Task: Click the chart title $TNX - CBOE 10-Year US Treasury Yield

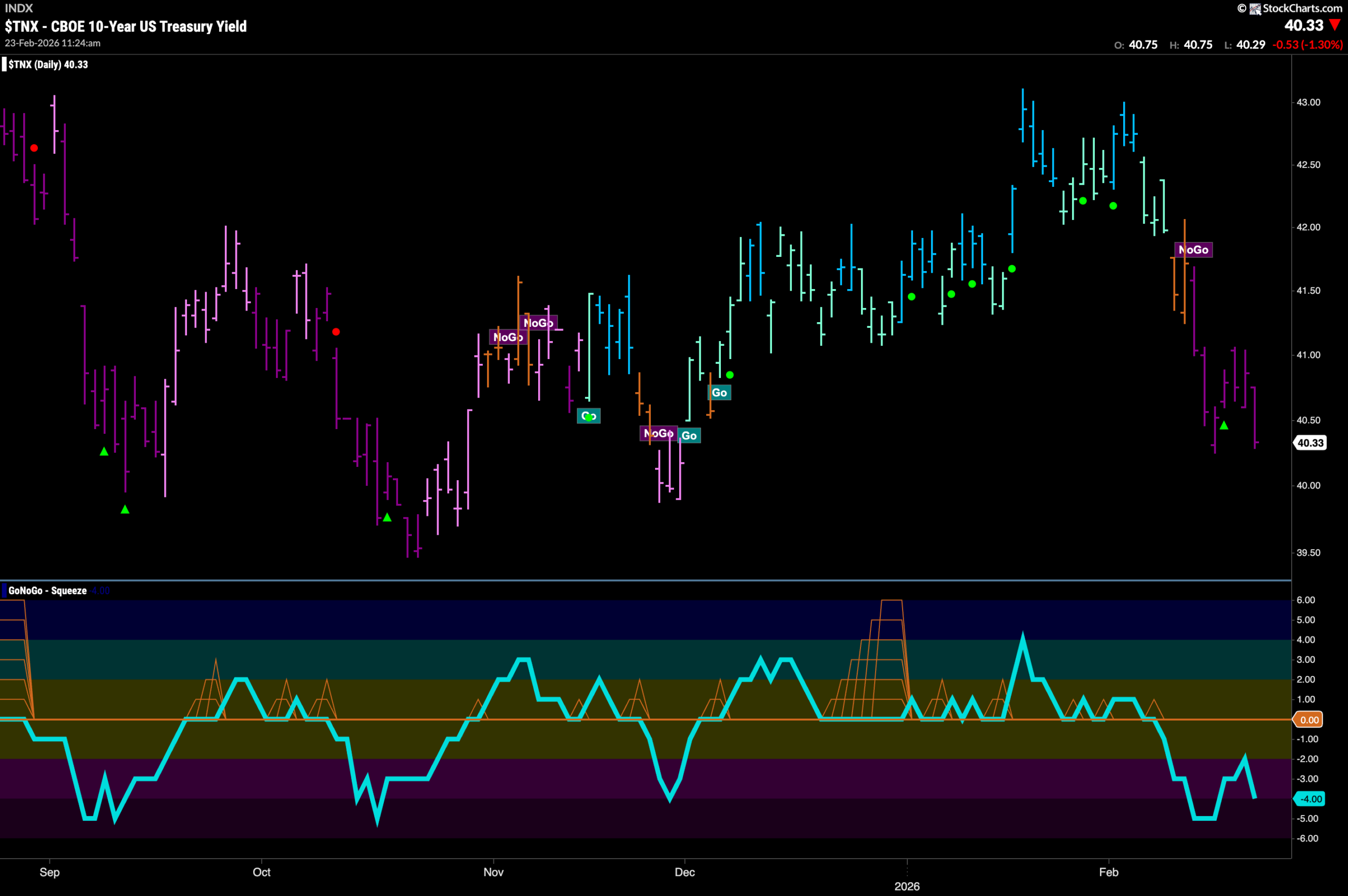Action: [x=126, y=26]
